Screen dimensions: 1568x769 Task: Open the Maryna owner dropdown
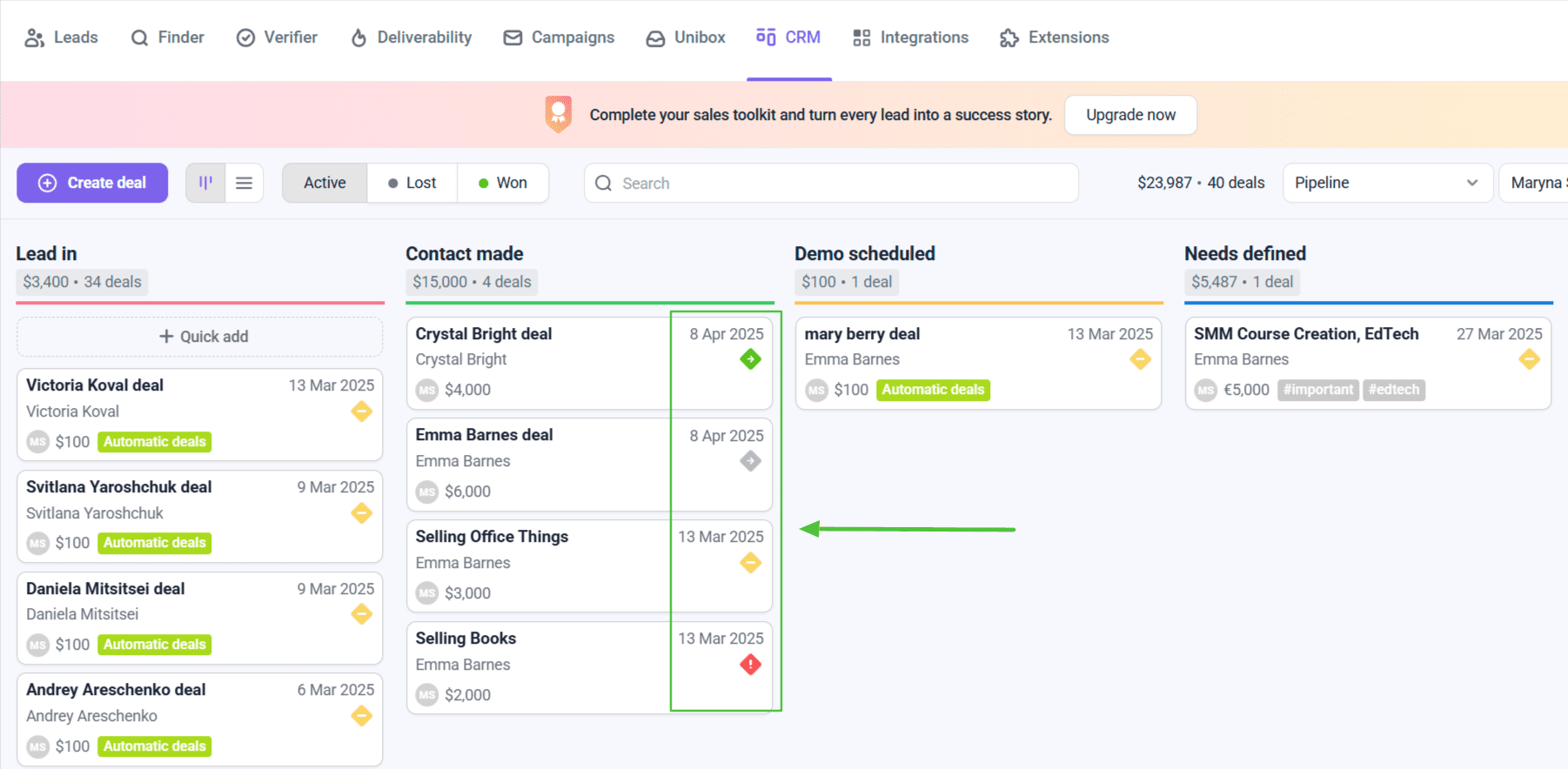click(1537, 183)
